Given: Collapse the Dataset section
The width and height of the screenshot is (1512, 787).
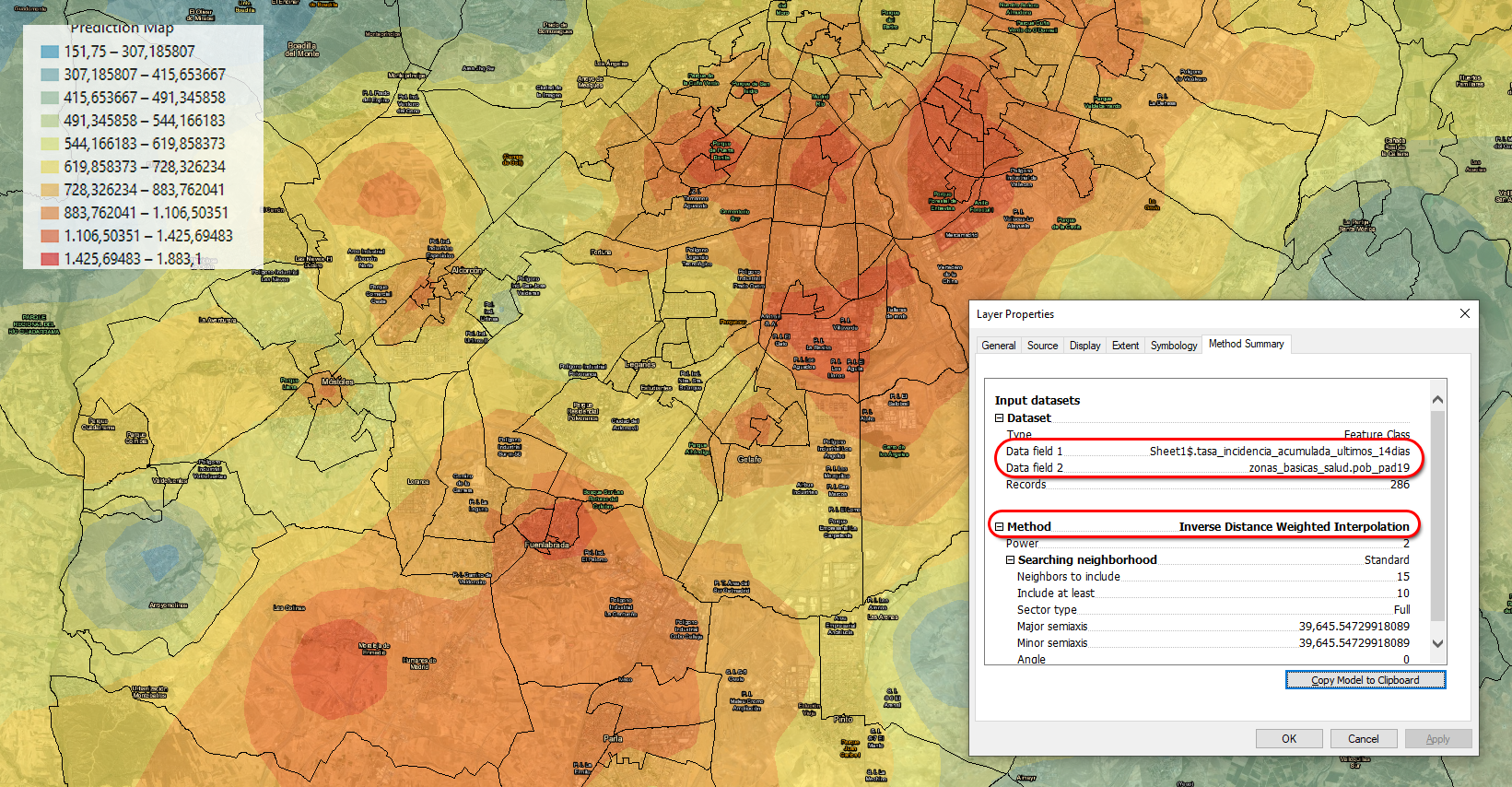Looking at the screenshot, I should (x=999, y=417).
